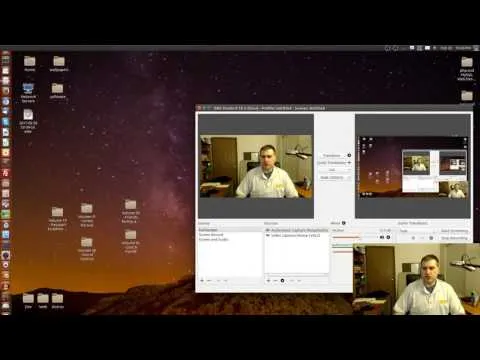The height and width of the screenshot is (360, 480).
Task: Open the Home folder on the desktop
Action: [x=29, y=64]
